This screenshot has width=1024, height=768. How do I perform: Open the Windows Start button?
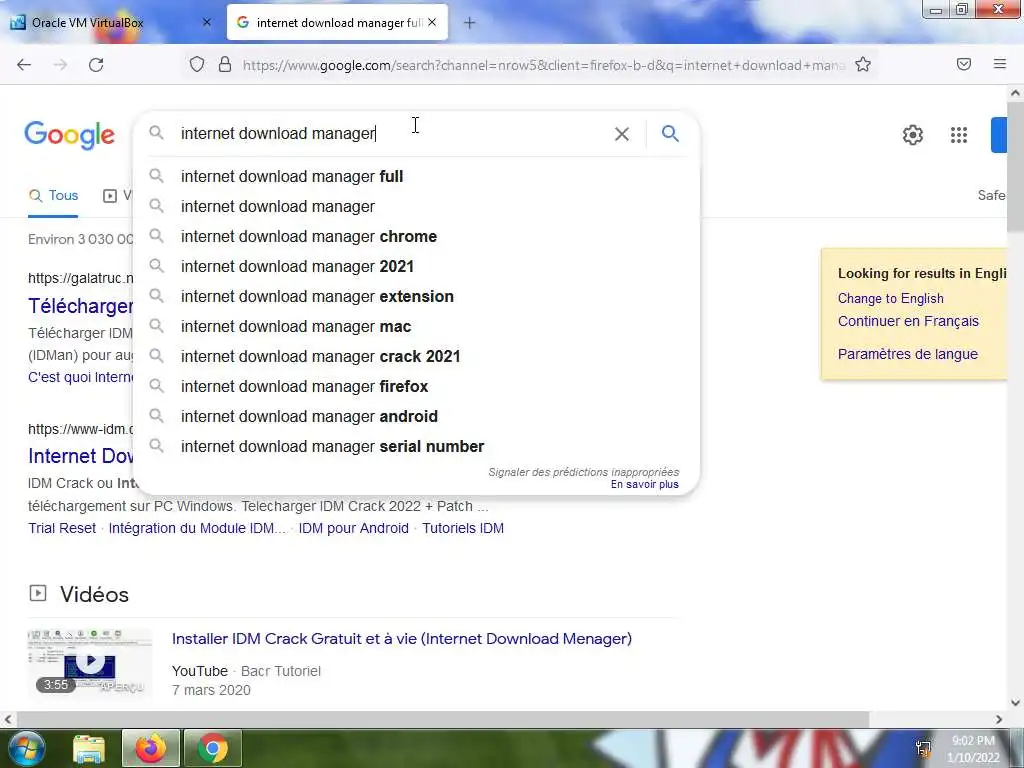26,748
